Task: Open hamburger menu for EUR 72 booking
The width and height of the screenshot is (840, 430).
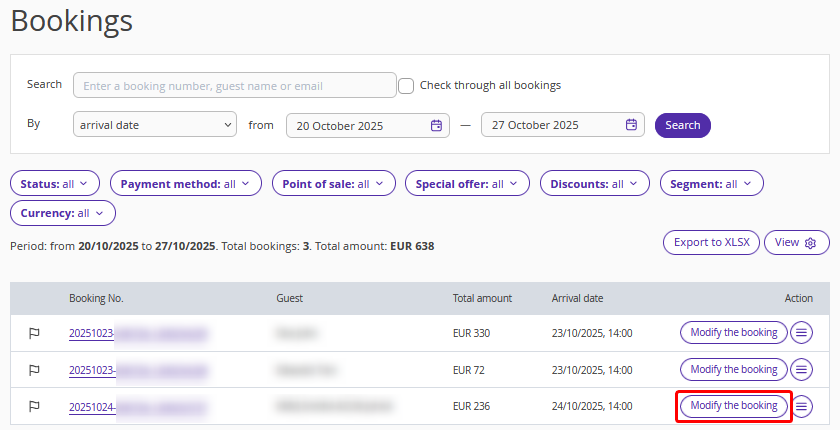Action: 801,370
